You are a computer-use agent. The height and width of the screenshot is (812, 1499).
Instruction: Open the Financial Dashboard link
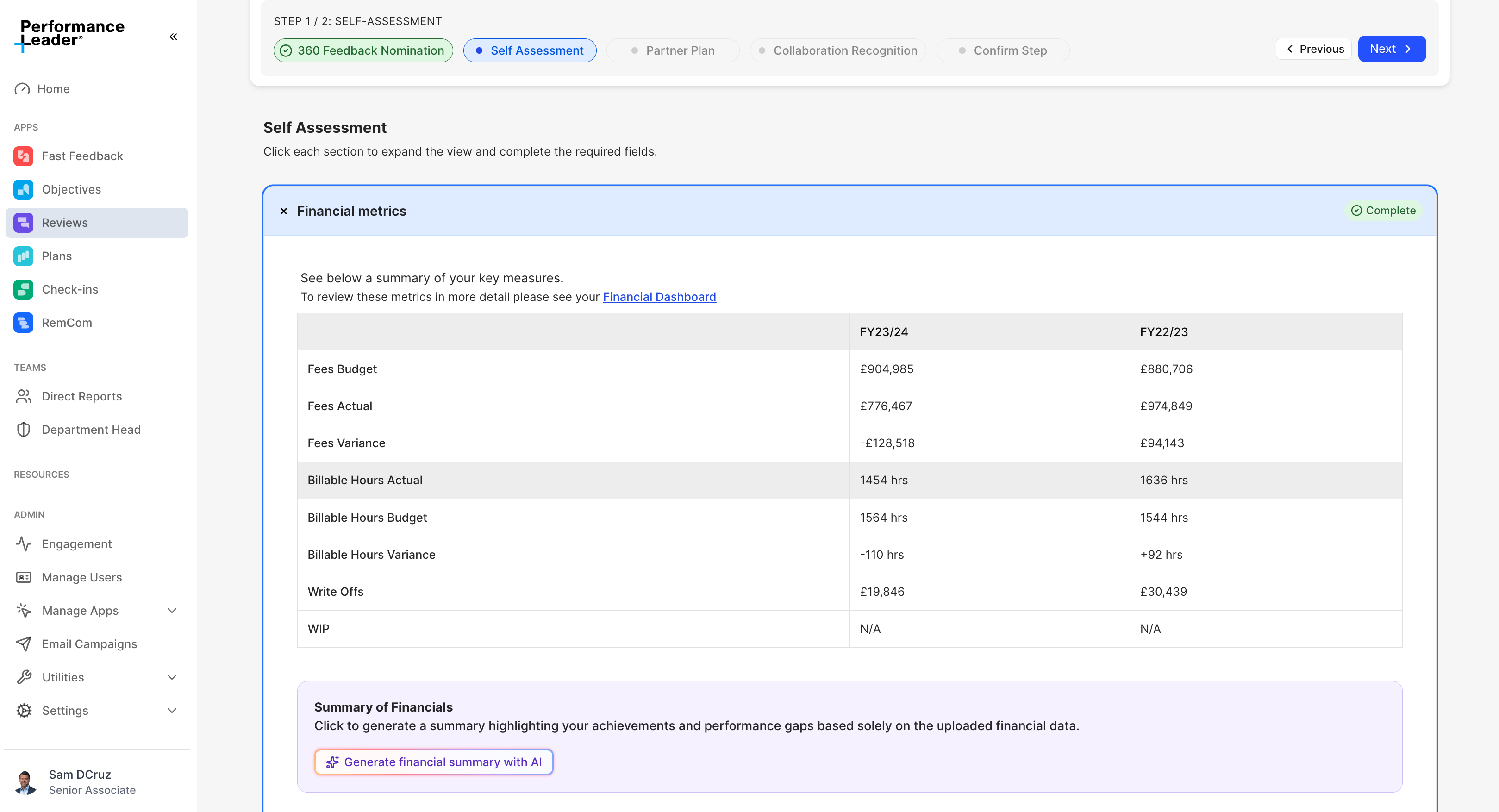click(x=659, y=297)
